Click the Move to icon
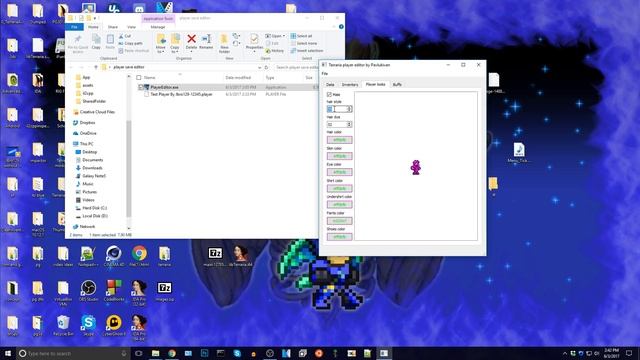Image resolution: width=640 pixels, height=360 pixels. coord(161,39)
